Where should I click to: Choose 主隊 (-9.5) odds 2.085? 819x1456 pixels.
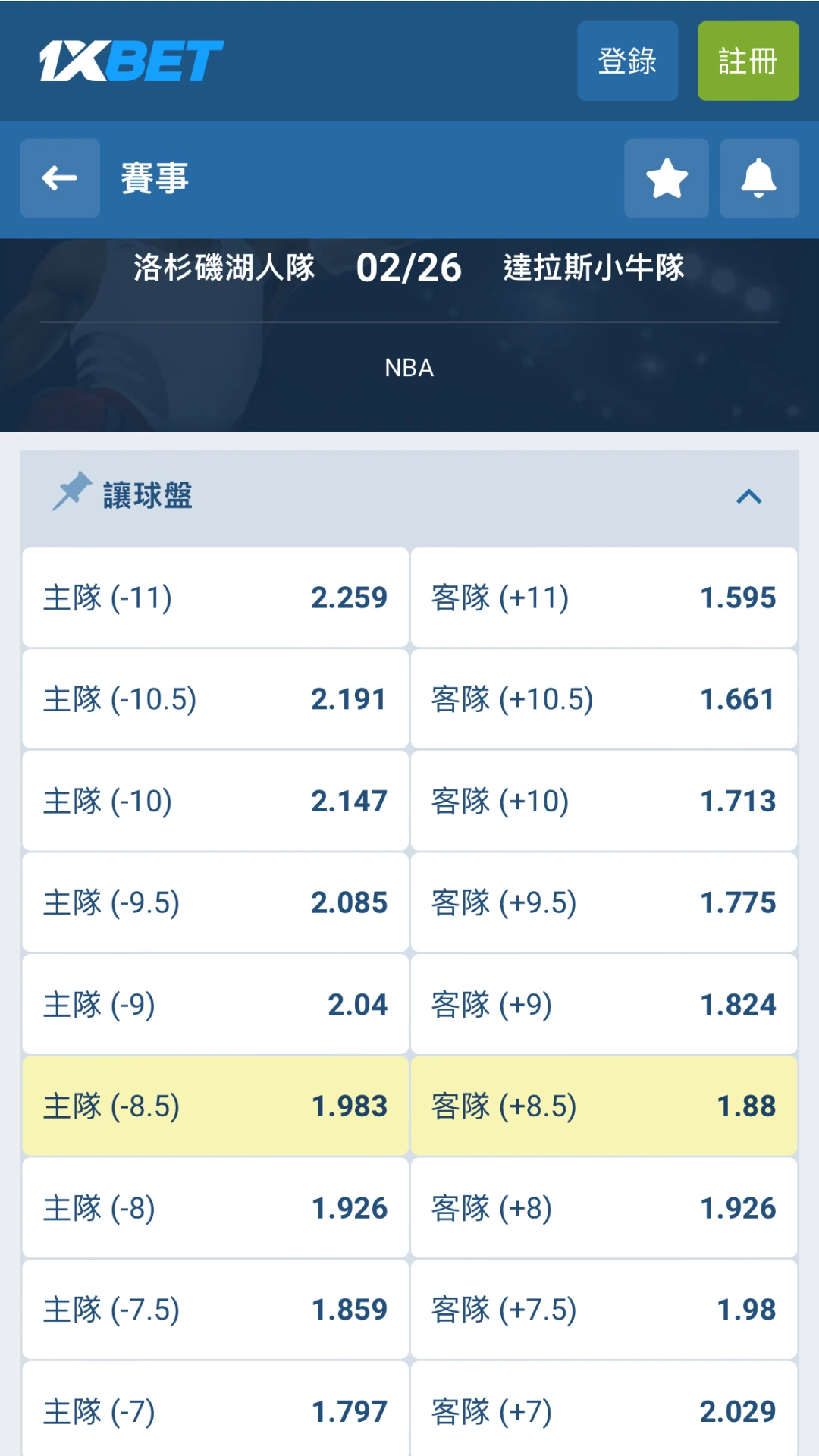tap(215, 902)
